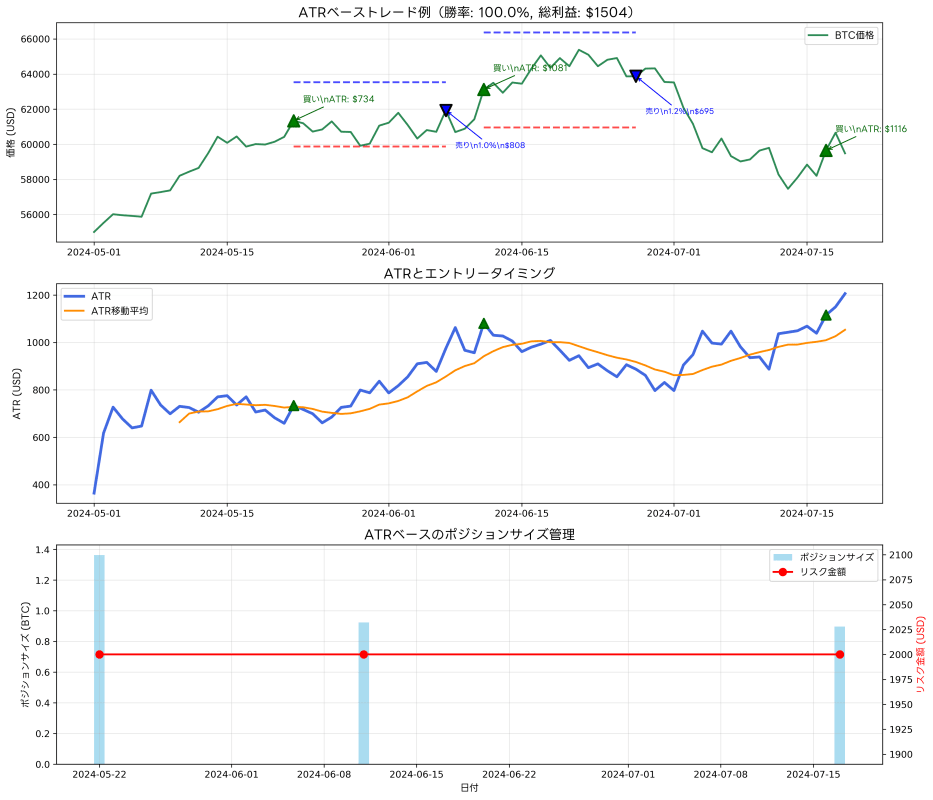The image size is (933, 800).
Task: Click the sell triangle annotated 1.2% $695
Action: click(635, 74)
